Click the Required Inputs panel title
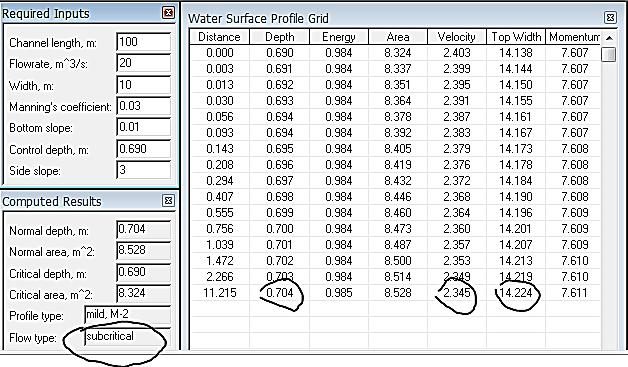Image resolution: width=628 pixels, height=367 pixels. tap(46, 14)
